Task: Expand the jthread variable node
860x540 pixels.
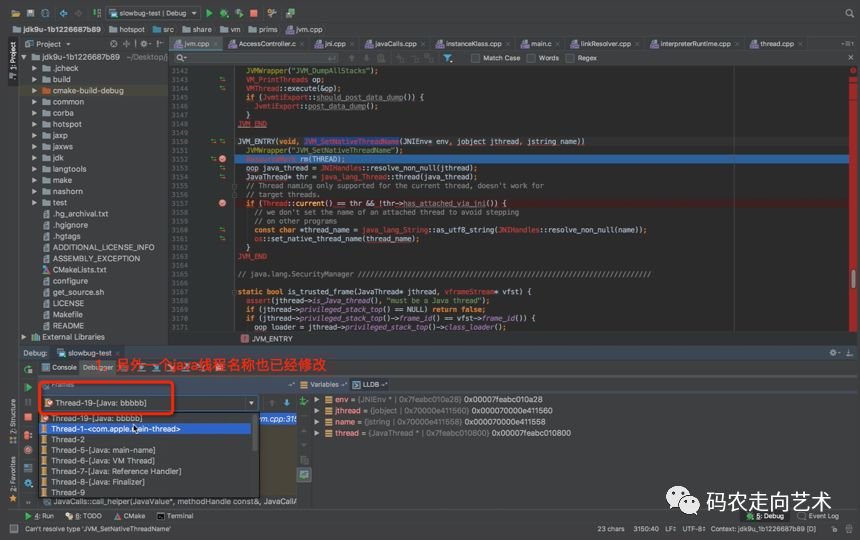Action: pos(316,411)
